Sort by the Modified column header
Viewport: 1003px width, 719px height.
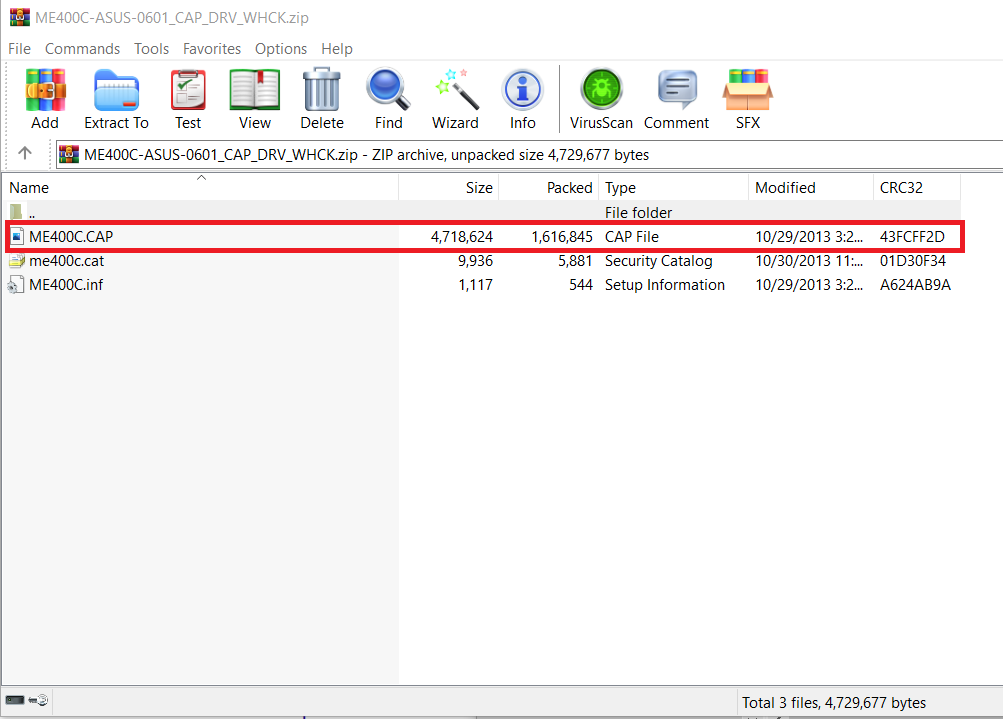click(x=810, y=187)
